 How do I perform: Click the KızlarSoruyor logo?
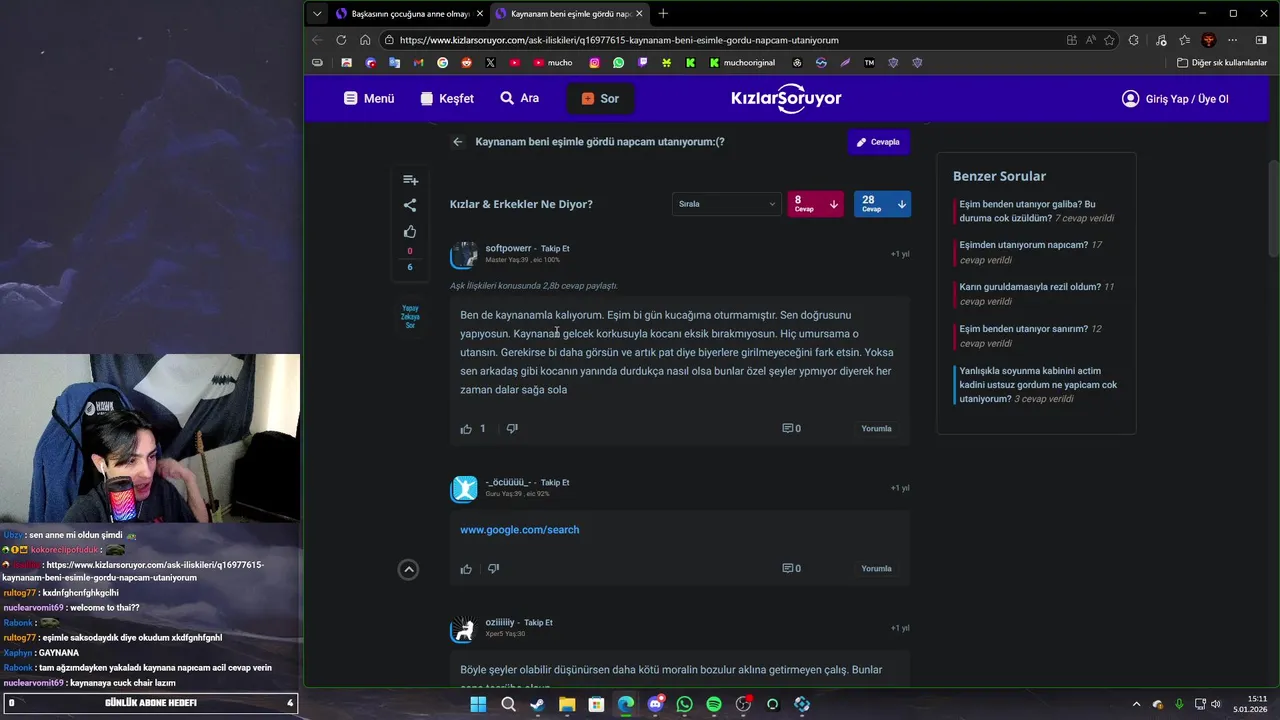[787, 98]
